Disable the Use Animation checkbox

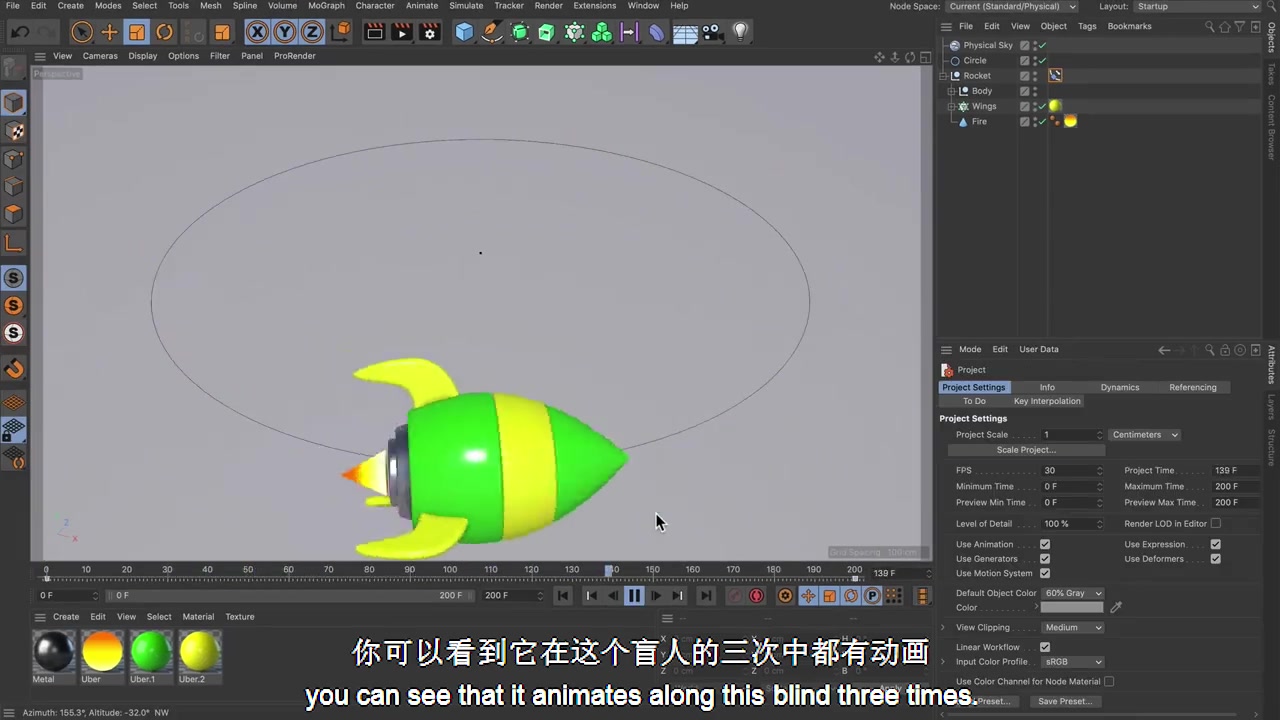(1045, 544)
